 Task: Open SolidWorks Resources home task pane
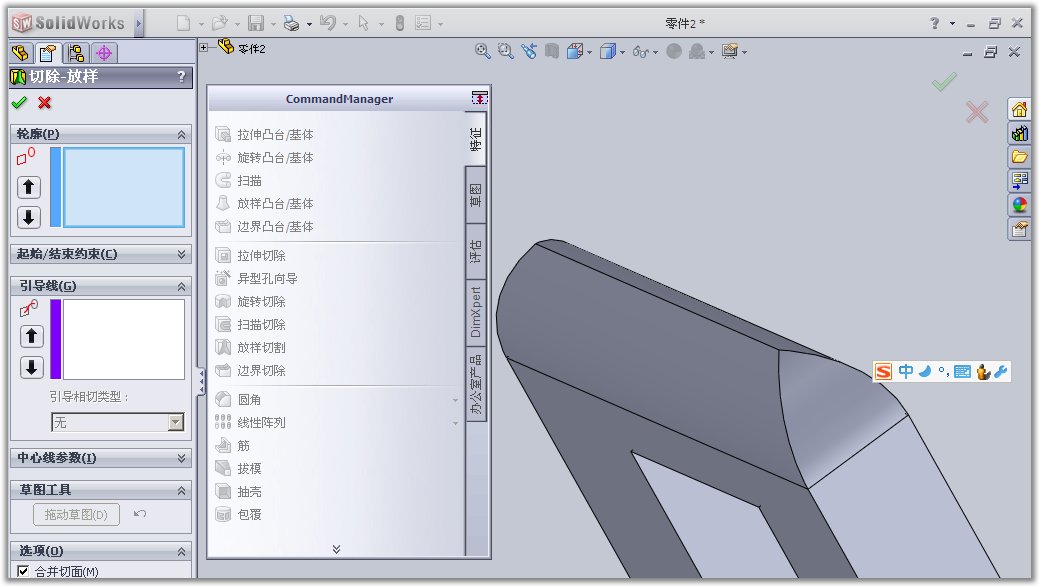(x=1019, y=109)
